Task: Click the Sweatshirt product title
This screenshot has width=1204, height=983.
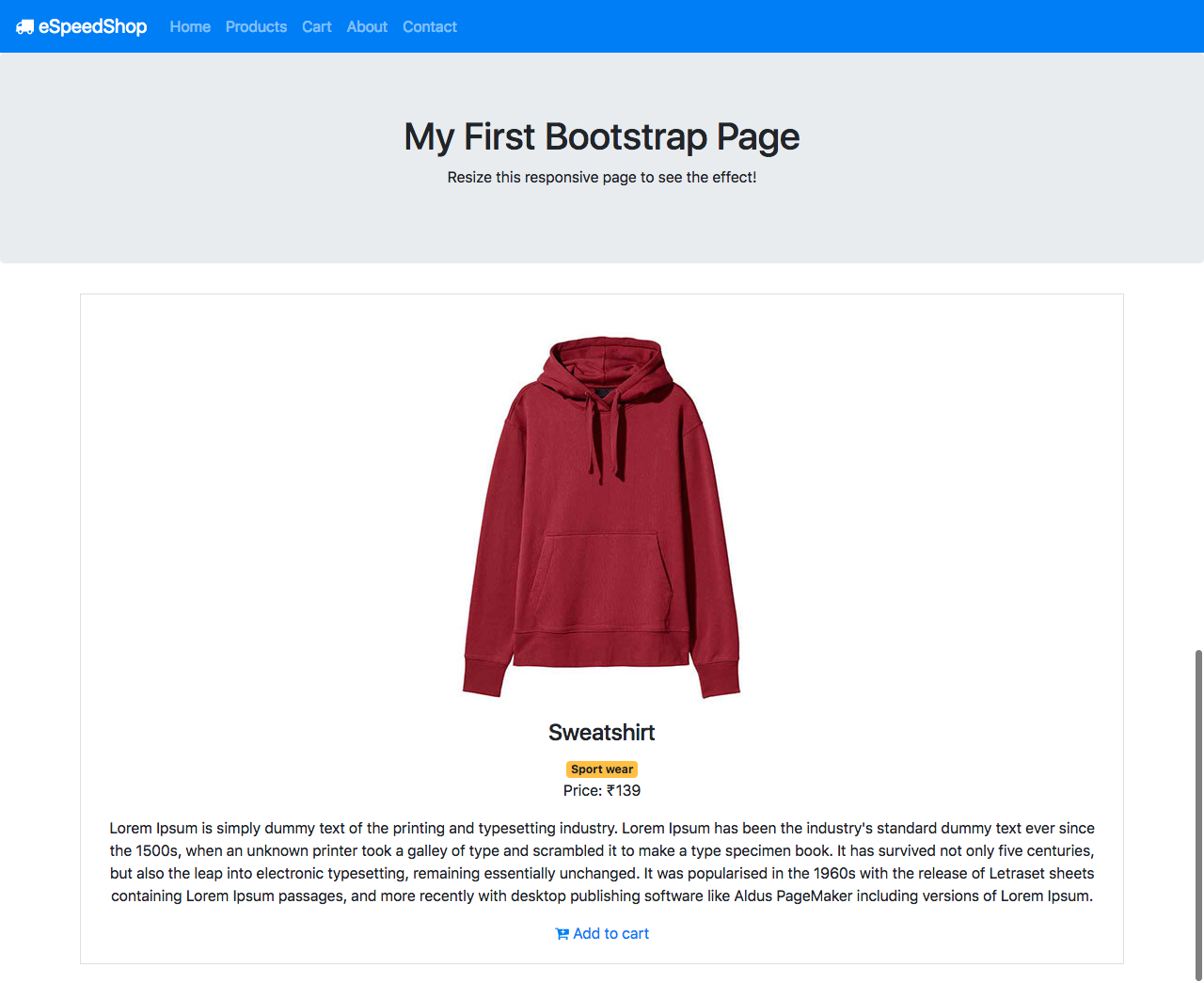Action: [x=601, y=732]
